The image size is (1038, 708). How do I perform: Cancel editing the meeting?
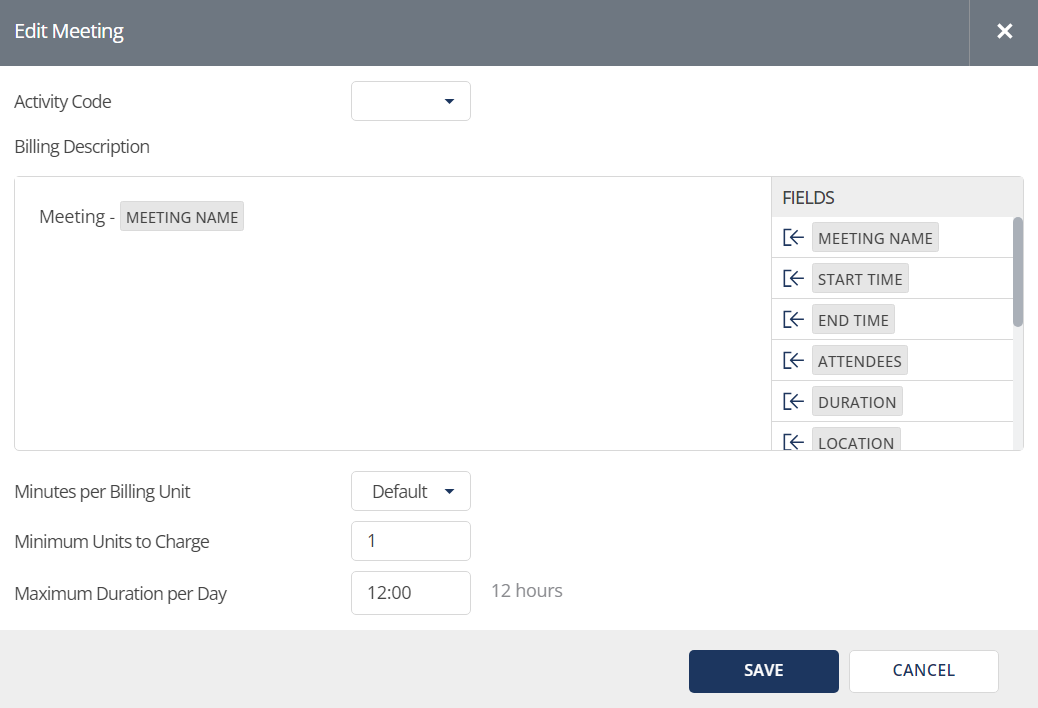coord(922,671)
